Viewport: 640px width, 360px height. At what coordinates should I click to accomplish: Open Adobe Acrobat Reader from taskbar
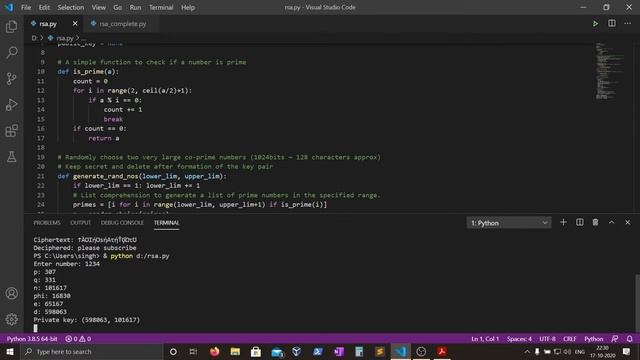point(442,351)
